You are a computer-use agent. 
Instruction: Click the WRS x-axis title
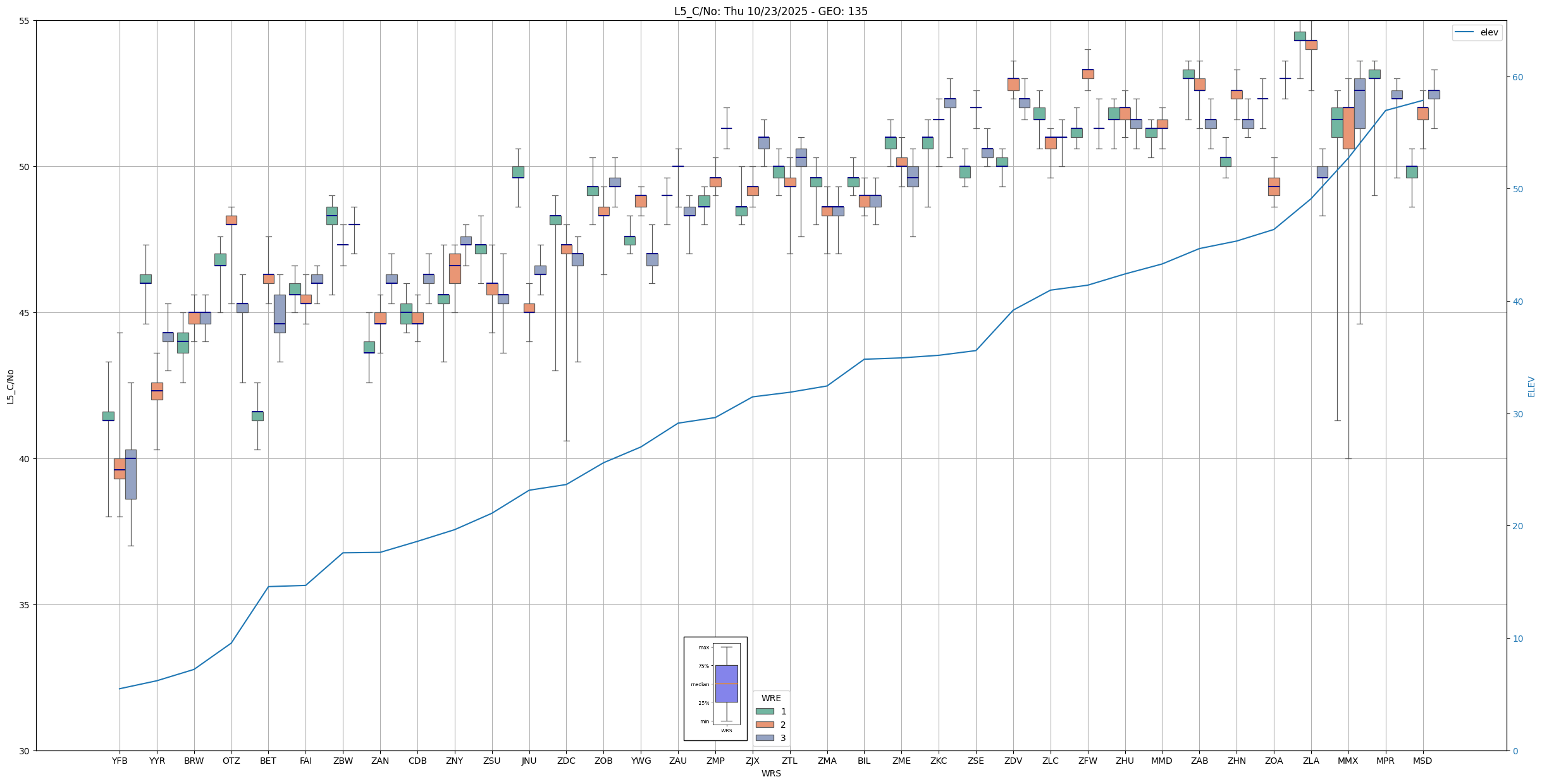771,773
